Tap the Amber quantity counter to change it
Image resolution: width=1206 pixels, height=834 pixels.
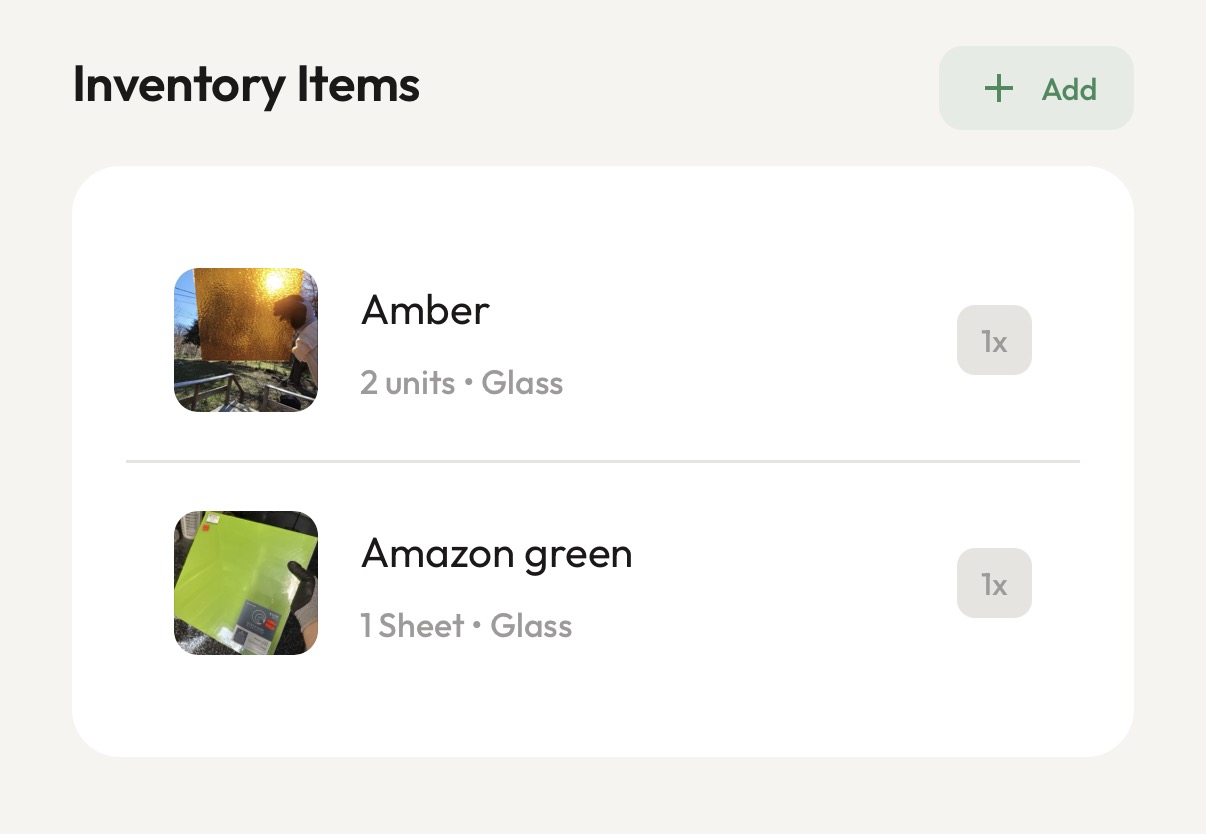994,340
